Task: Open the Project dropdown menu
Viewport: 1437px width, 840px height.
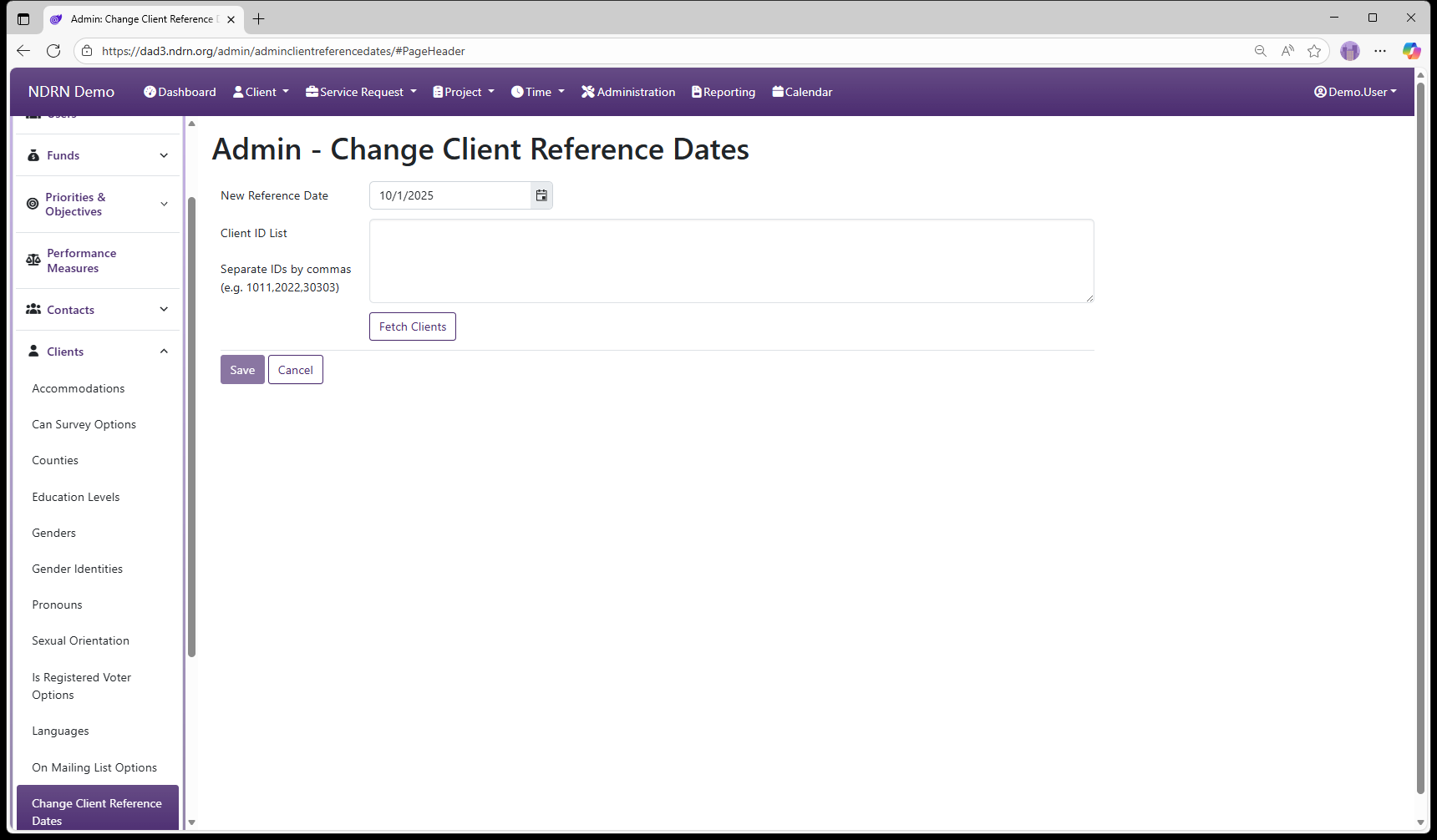Action: [x=464, y=92]
